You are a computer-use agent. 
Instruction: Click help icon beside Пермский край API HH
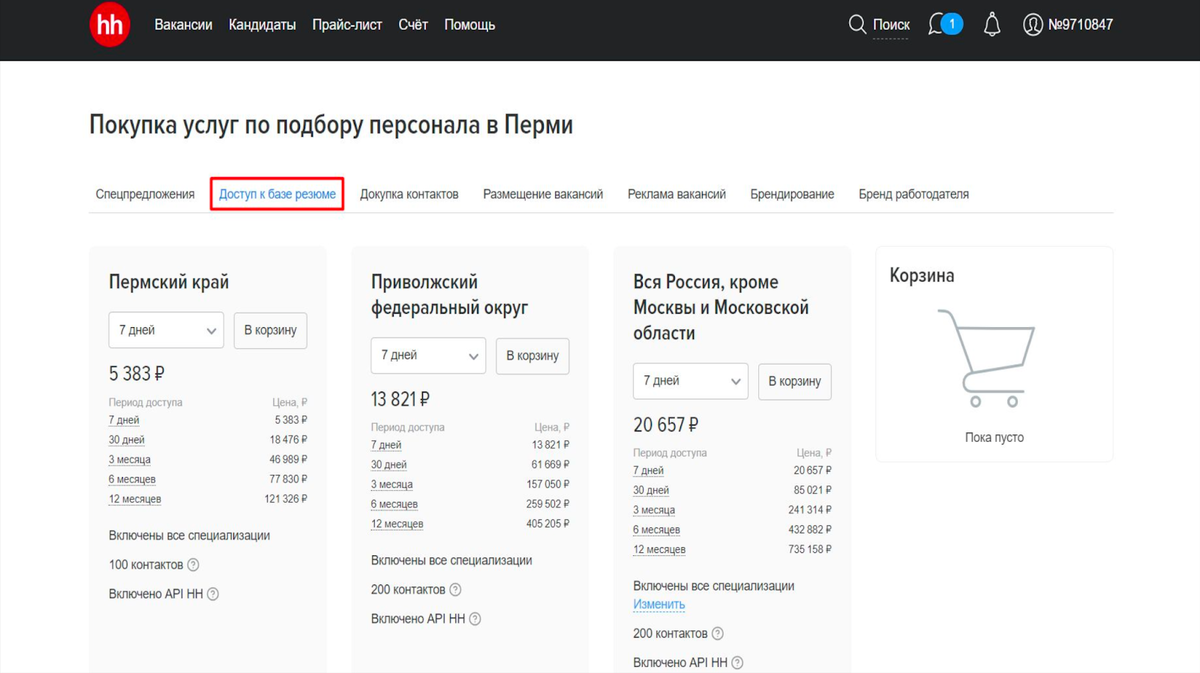212,594
